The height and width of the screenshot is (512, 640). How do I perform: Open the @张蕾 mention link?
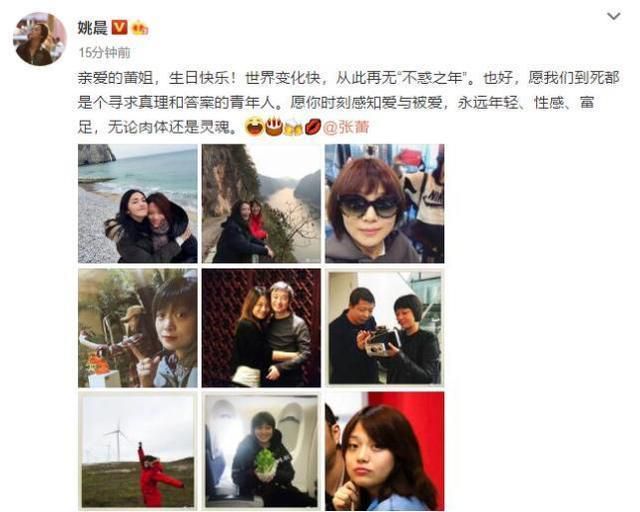pos(346,127)
